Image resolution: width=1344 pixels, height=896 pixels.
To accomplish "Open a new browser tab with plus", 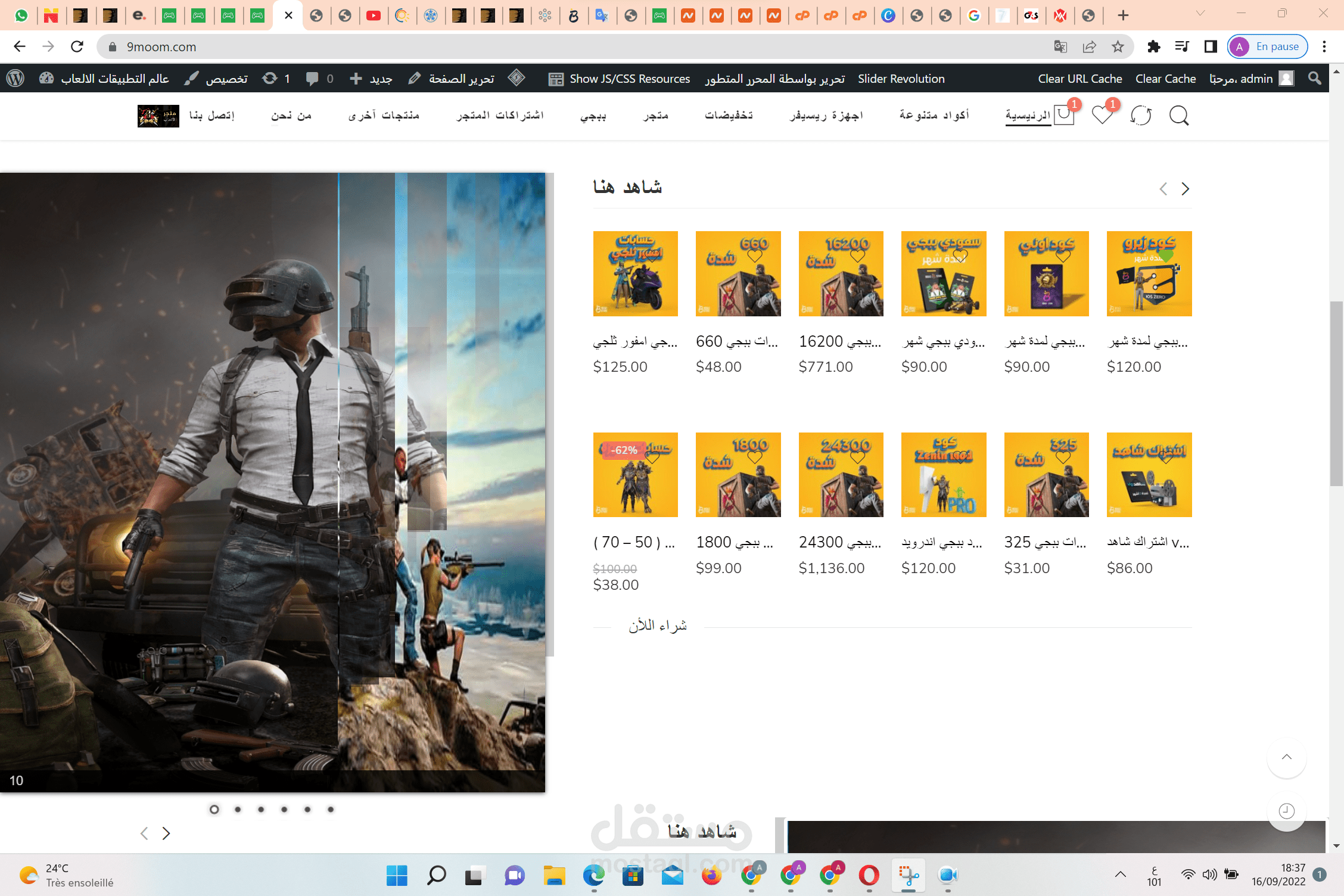I will coord(1123,15).
